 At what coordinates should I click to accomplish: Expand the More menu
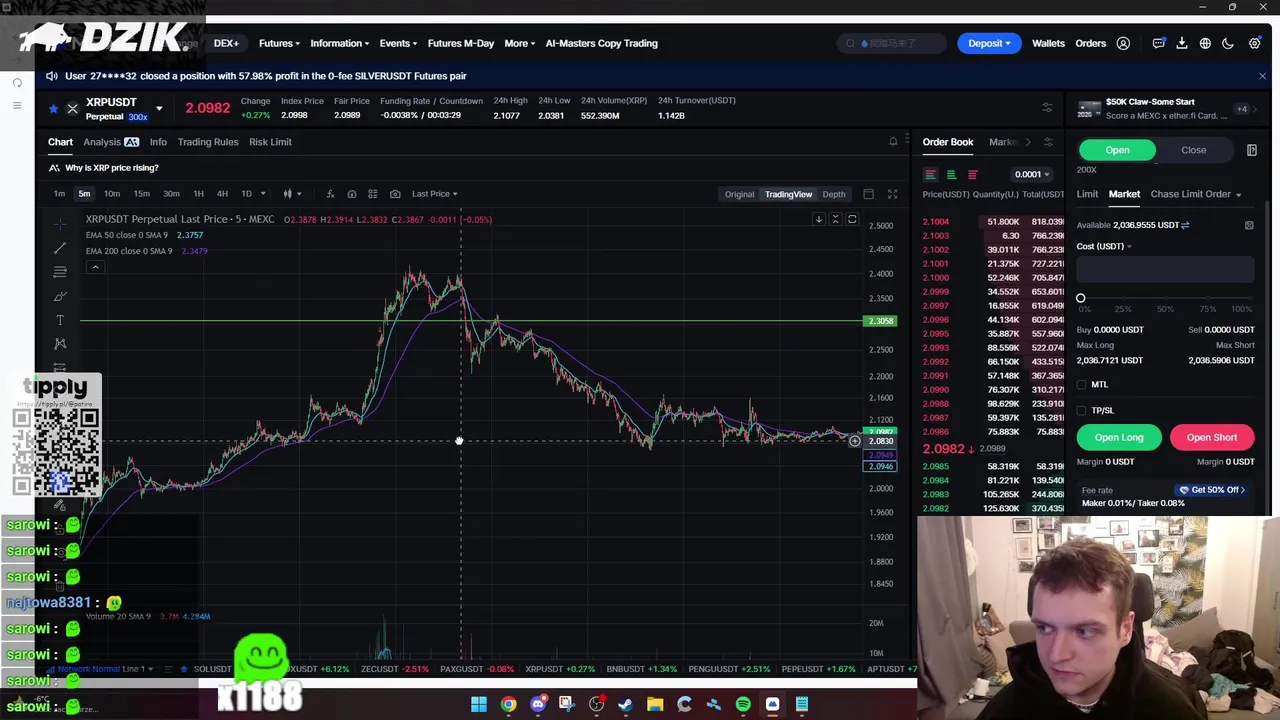click(x=519, y=43)
